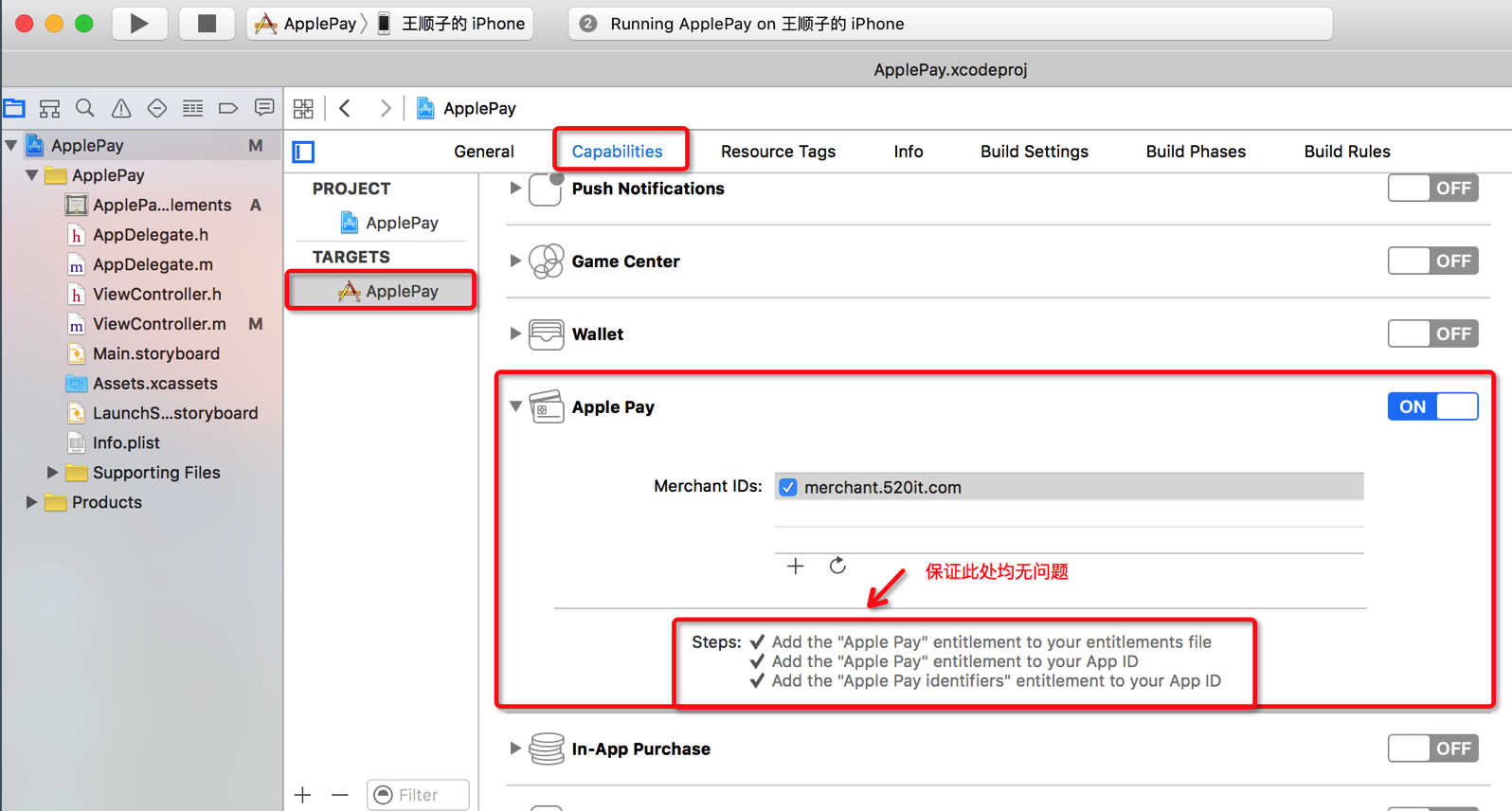Viewport: 1512px width, 811px height.
Task: Open the Breakpoint navigator
Action: 228,108
